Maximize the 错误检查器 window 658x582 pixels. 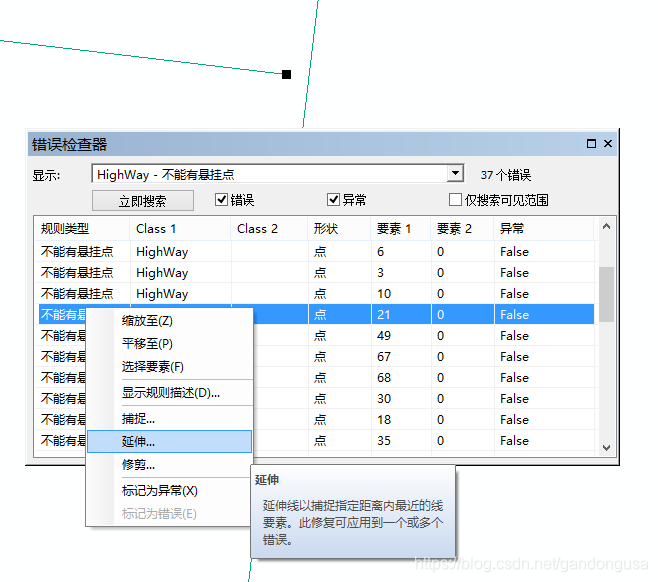(591, 144)
